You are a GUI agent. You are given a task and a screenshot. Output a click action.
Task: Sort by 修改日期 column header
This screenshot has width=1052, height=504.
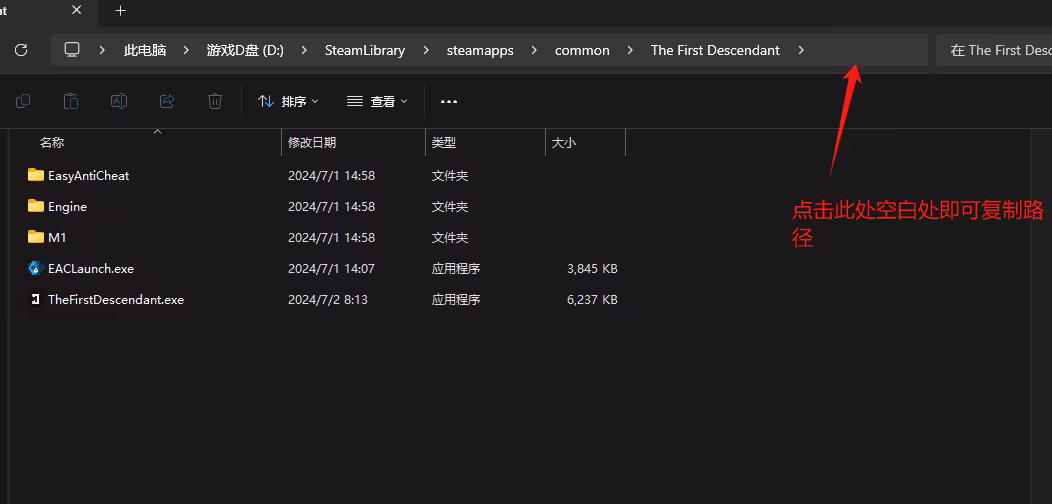pyautogui.click(x=312, y=142)
